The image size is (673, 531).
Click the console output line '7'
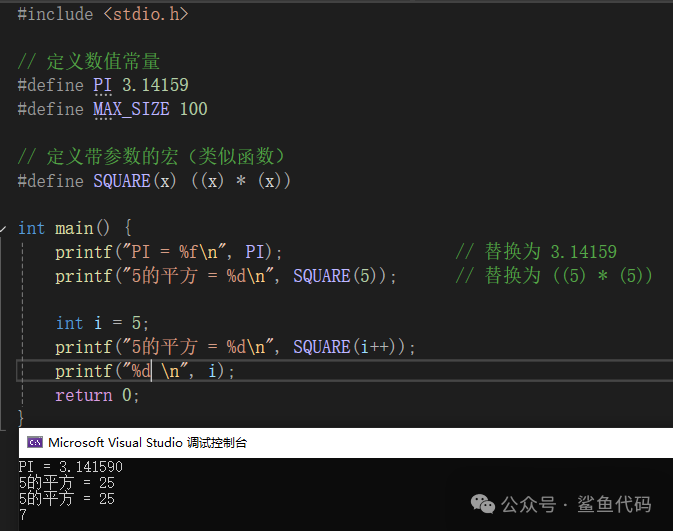(x=23, y=515)
